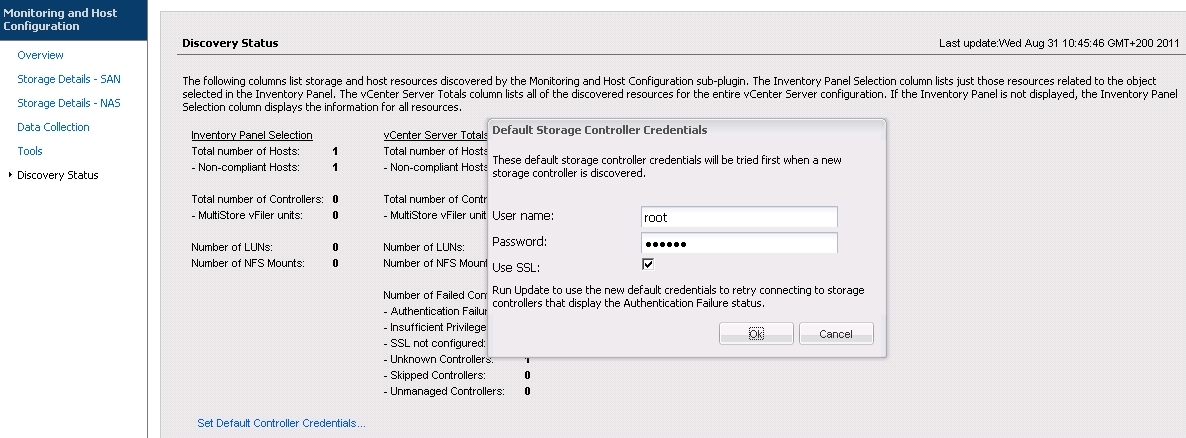Viewport: 1186px width, 438px height.
Task: Select the vCenter Server Totals header
Action: click(x=436, y=135)
